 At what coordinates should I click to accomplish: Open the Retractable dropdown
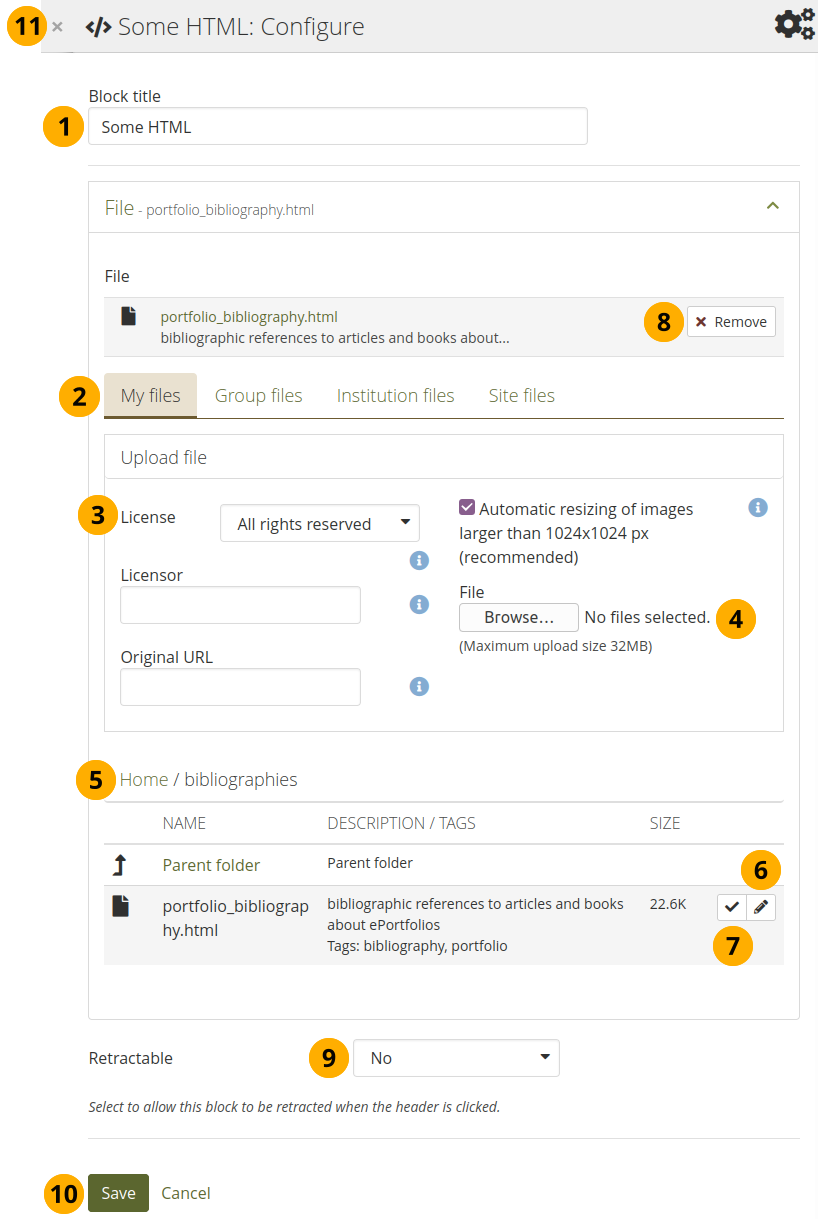tap(456, 1057)
